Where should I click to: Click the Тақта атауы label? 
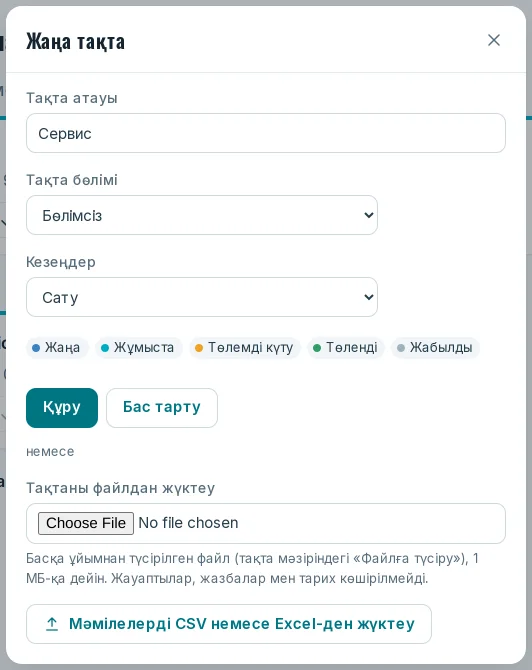click(x=72, y=98)
